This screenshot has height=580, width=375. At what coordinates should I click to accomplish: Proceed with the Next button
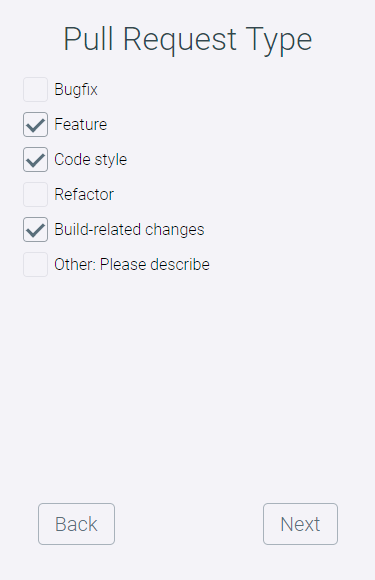300,524
